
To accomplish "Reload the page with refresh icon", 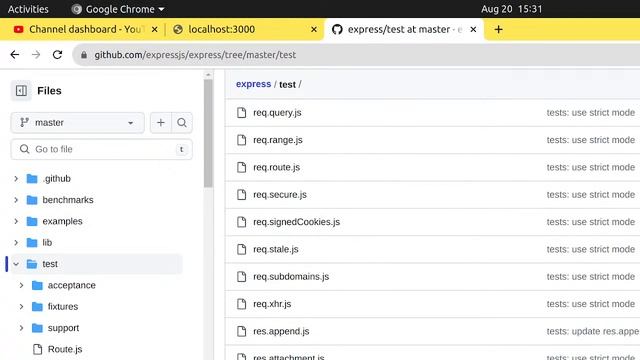I will tap(57, 55).
